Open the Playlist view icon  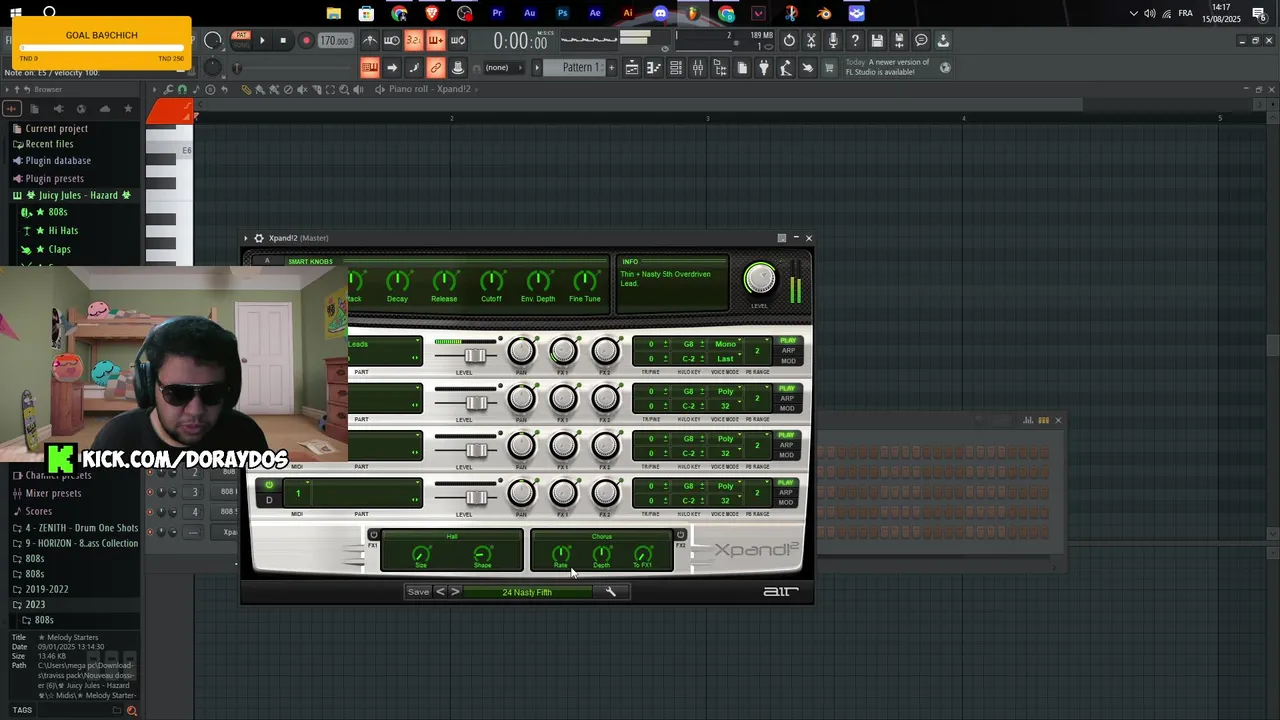tap(632, 68)
